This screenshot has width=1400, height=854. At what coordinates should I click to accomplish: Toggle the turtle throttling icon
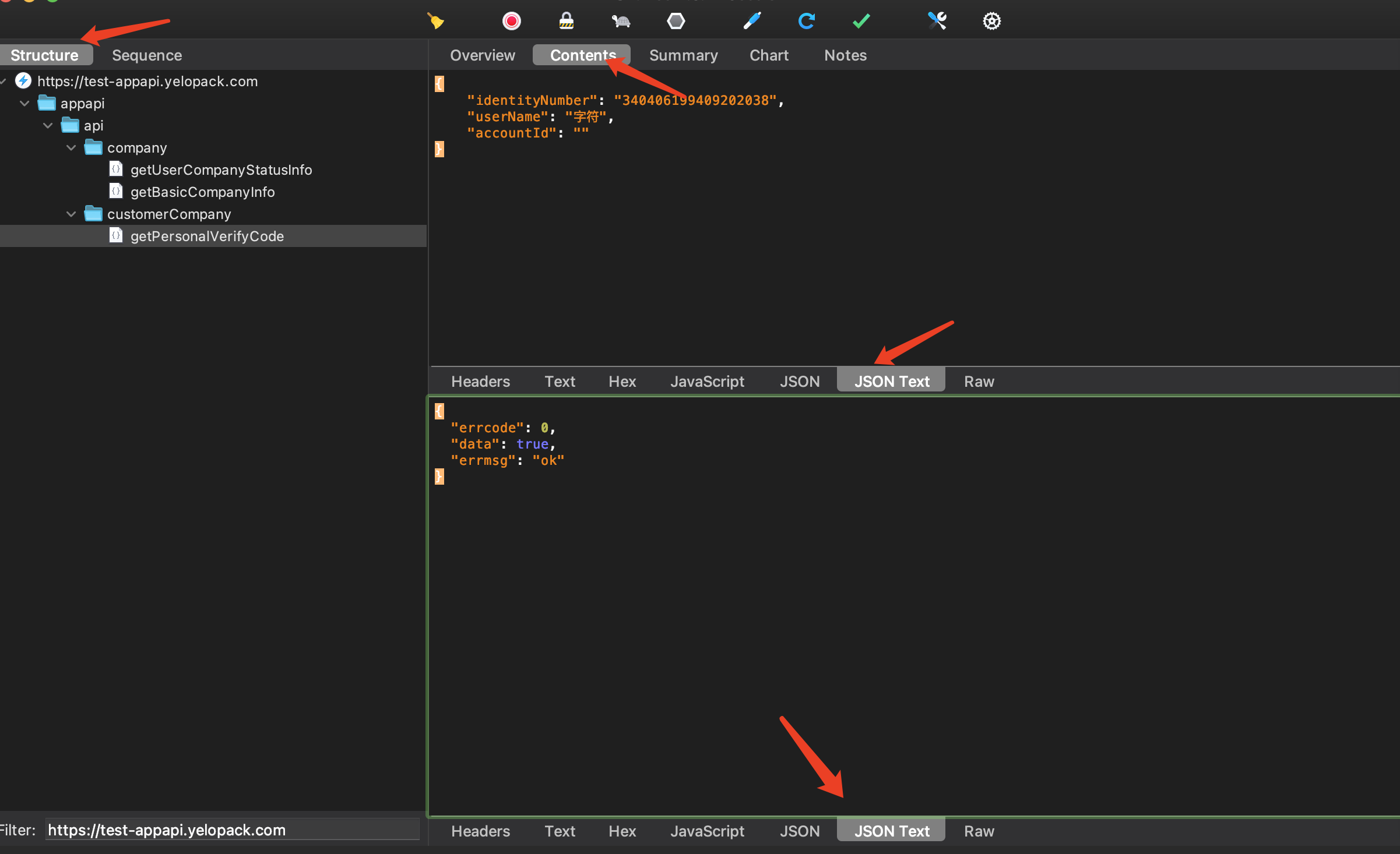coord(621,22)
